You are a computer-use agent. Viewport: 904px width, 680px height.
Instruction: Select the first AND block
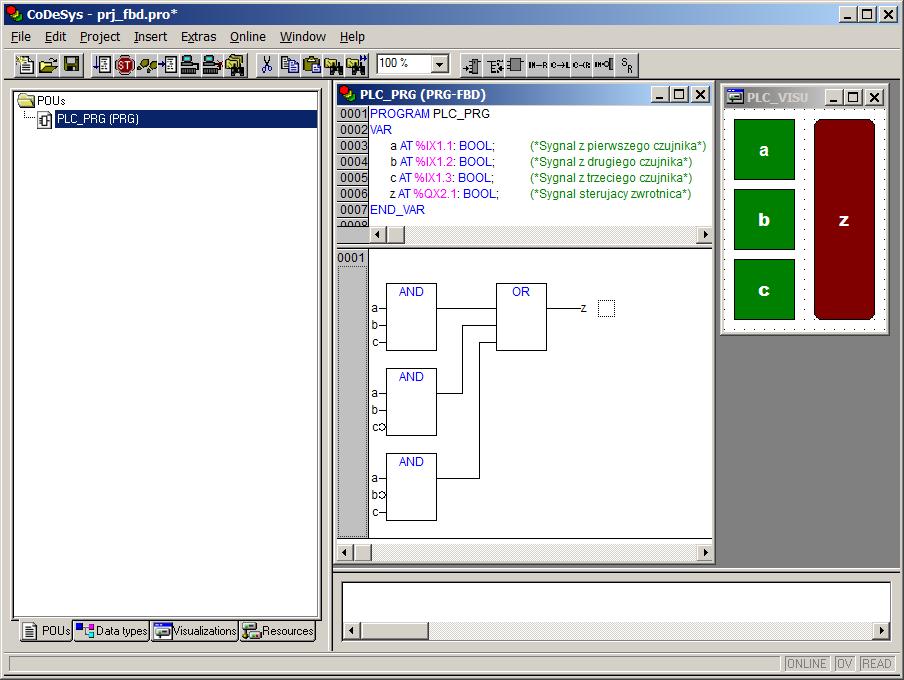coord(411,317)
